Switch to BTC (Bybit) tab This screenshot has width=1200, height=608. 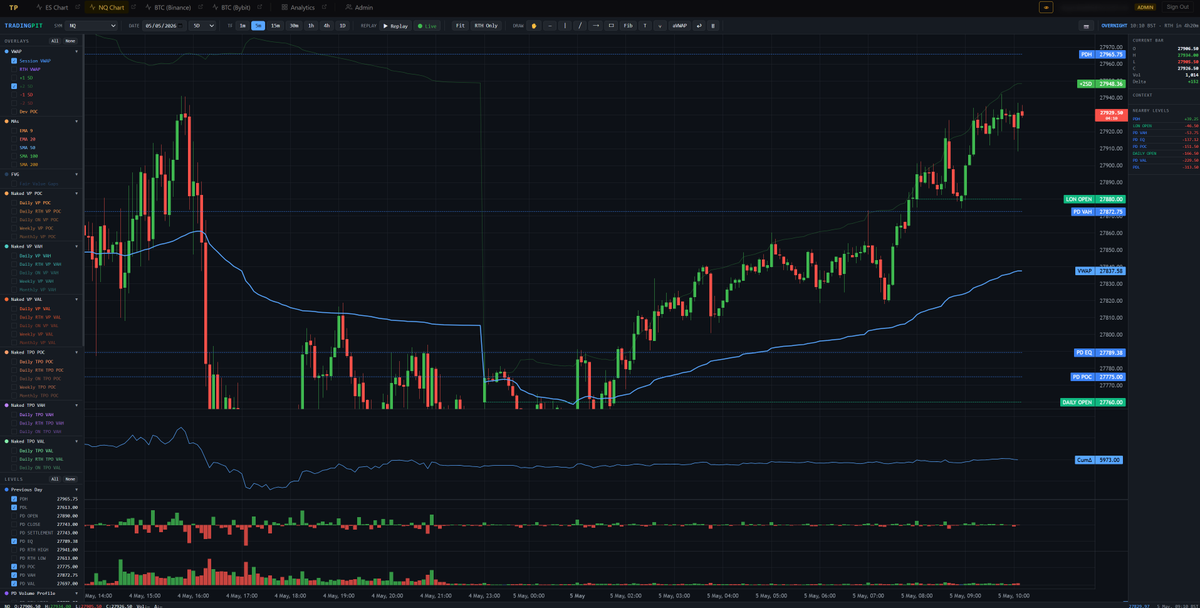(x=231, y=7)
